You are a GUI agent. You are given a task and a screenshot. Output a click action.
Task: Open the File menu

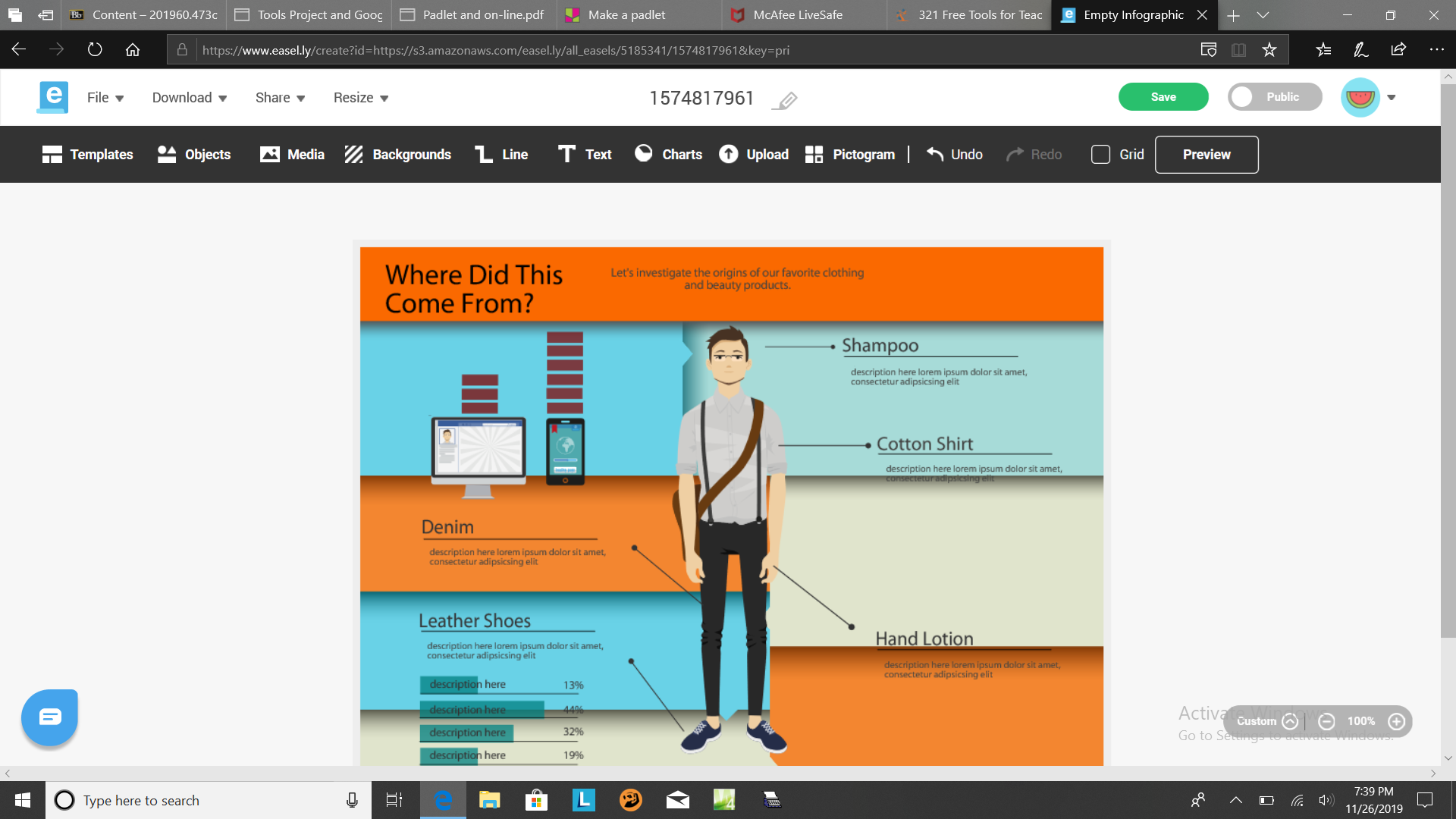pos(103,97)
